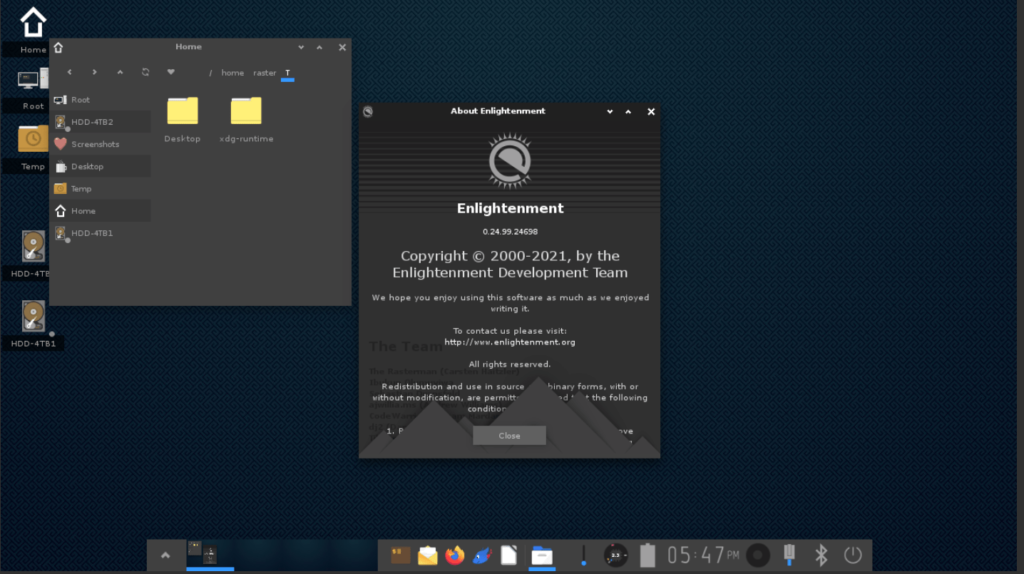This screenshot has height=574, width=1024.
Task: Go up one directory in Home file manager
Action: pos(120,72)
